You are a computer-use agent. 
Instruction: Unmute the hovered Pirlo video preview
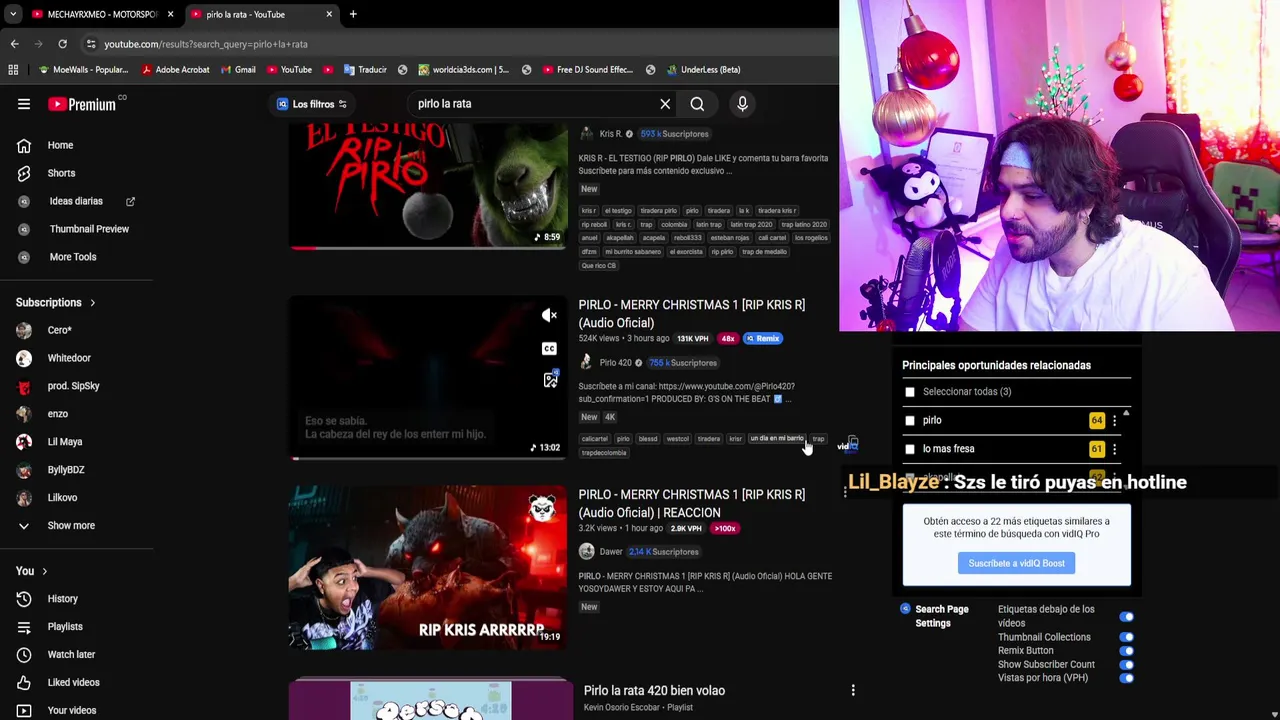point(549,316)
